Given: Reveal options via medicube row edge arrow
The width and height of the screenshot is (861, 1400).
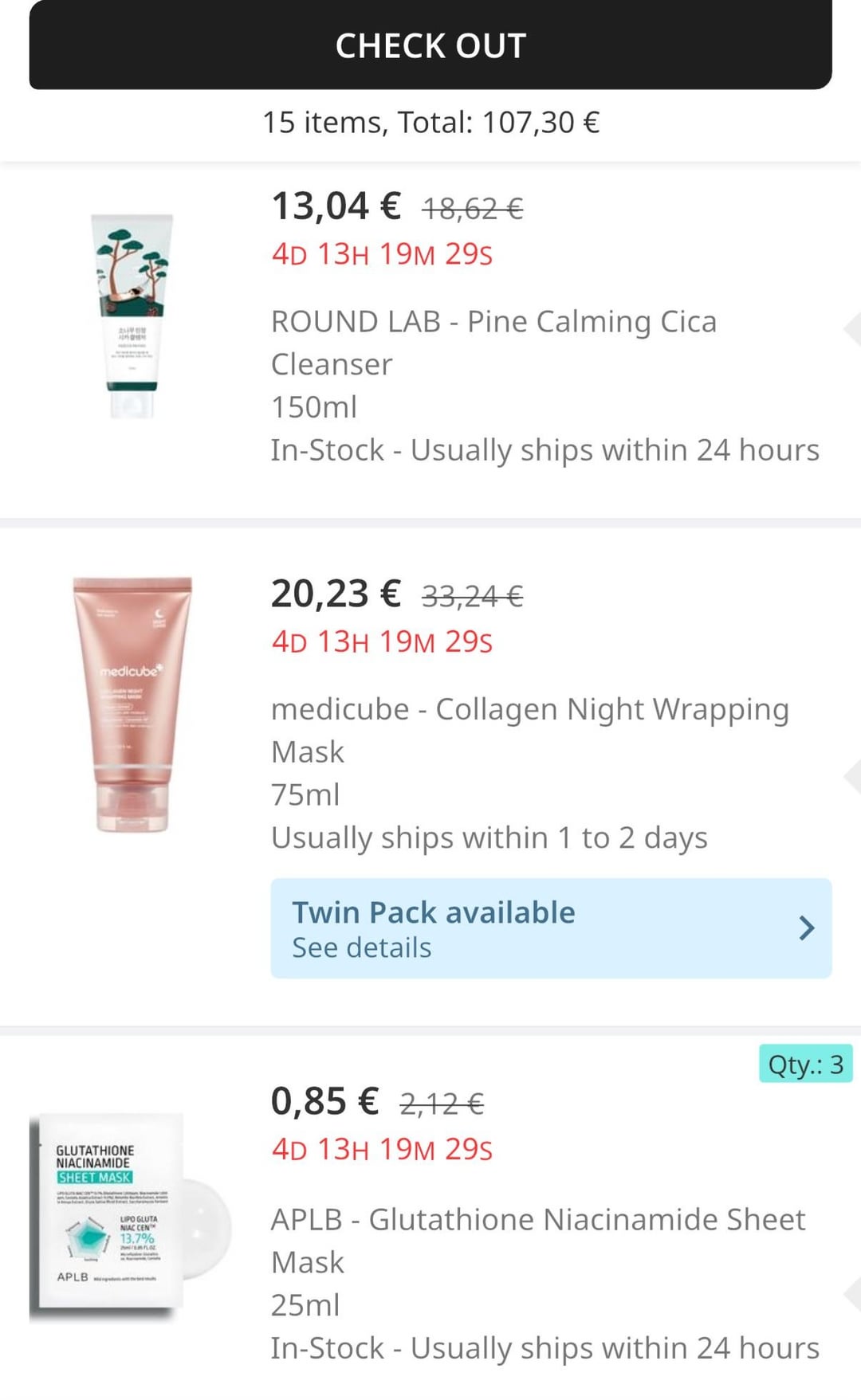Looking at the screenshot, I should [x=851, y=776].
